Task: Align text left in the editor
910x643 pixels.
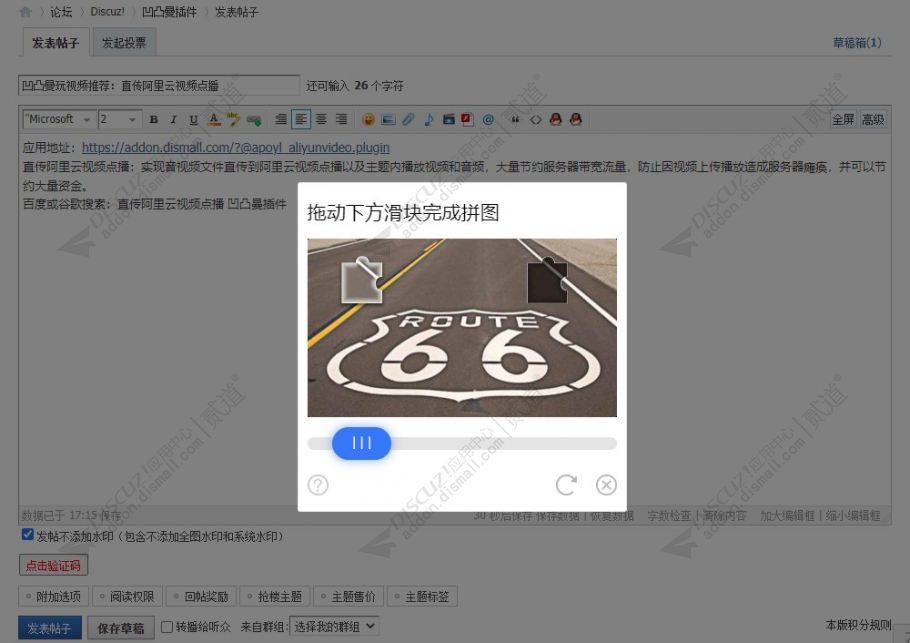Action: click(x=301, y=120)
